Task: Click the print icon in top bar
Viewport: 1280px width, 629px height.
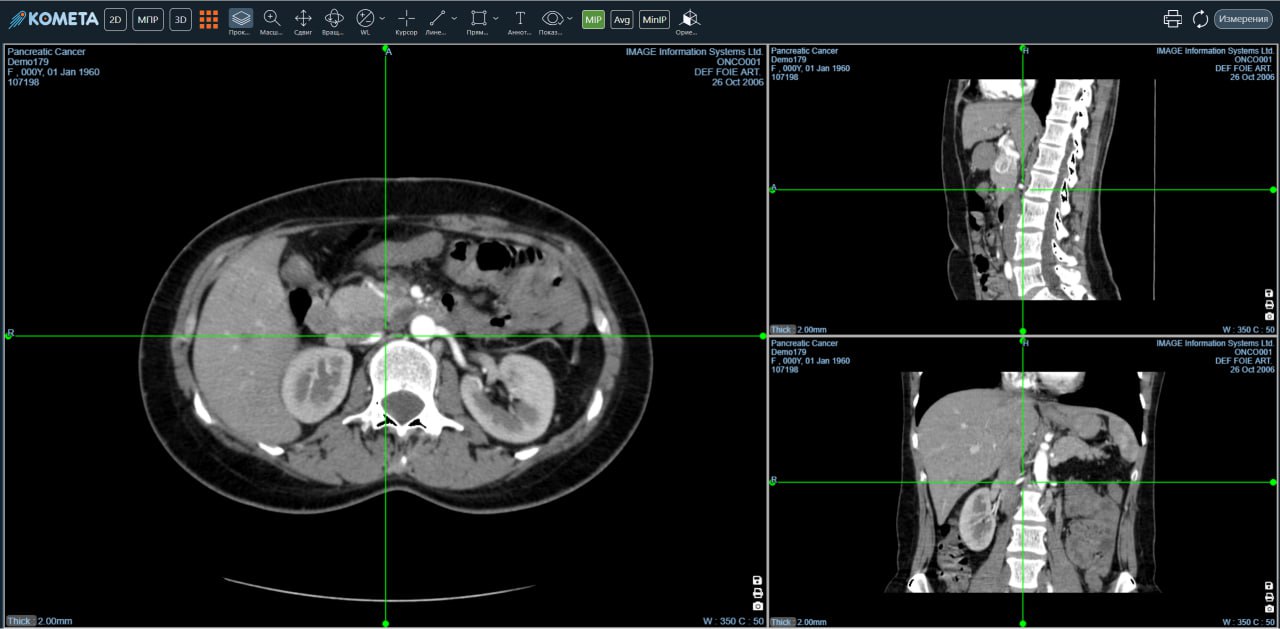Action: (1173, 19)
